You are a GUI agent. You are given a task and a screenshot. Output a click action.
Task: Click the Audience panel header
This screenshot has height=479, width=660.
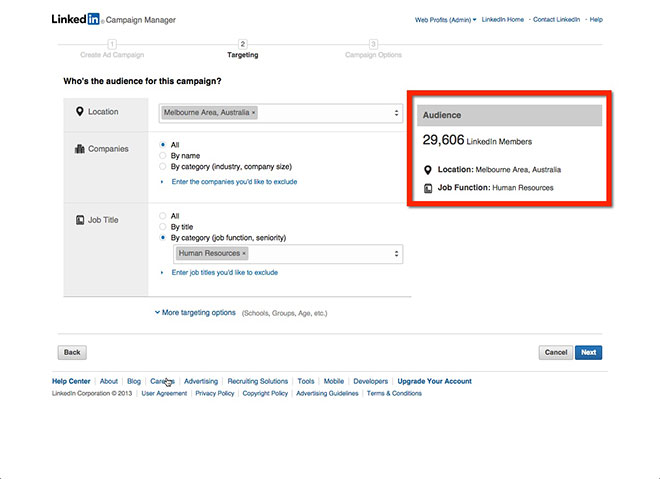(509, 115)
